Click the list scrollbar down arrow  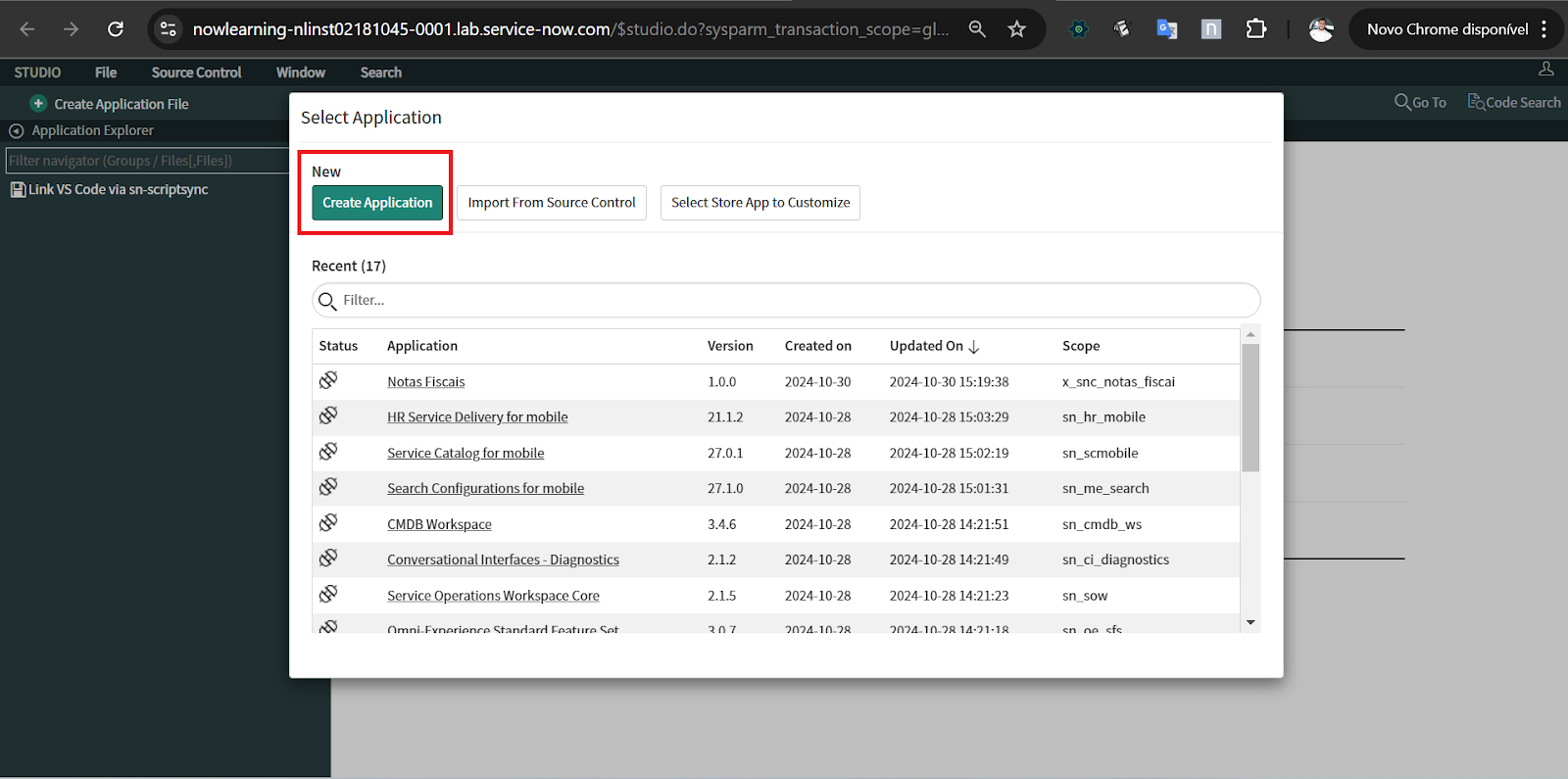[x=1250, y=622]
